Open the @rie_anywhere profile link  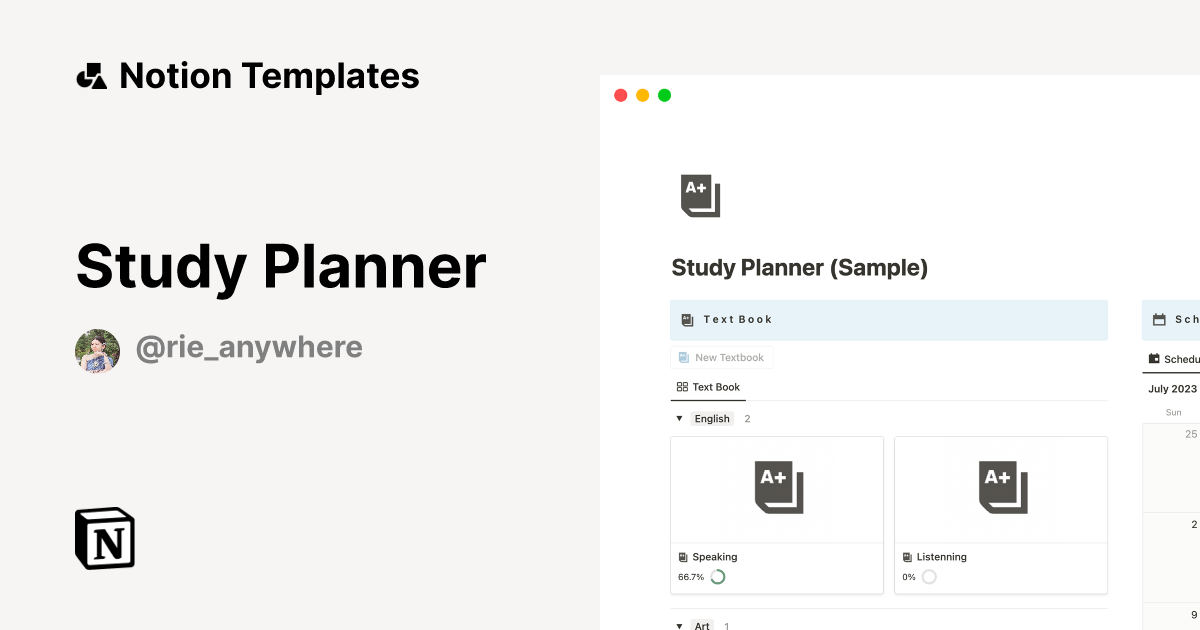(250, 347)
